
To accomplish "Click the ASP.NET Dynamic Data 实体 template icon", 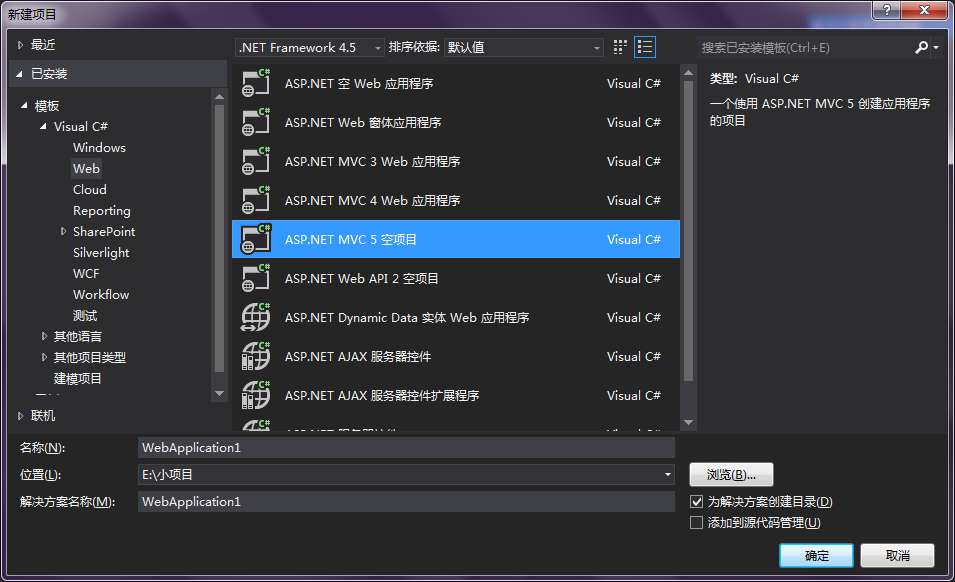I will click(256, 317).
